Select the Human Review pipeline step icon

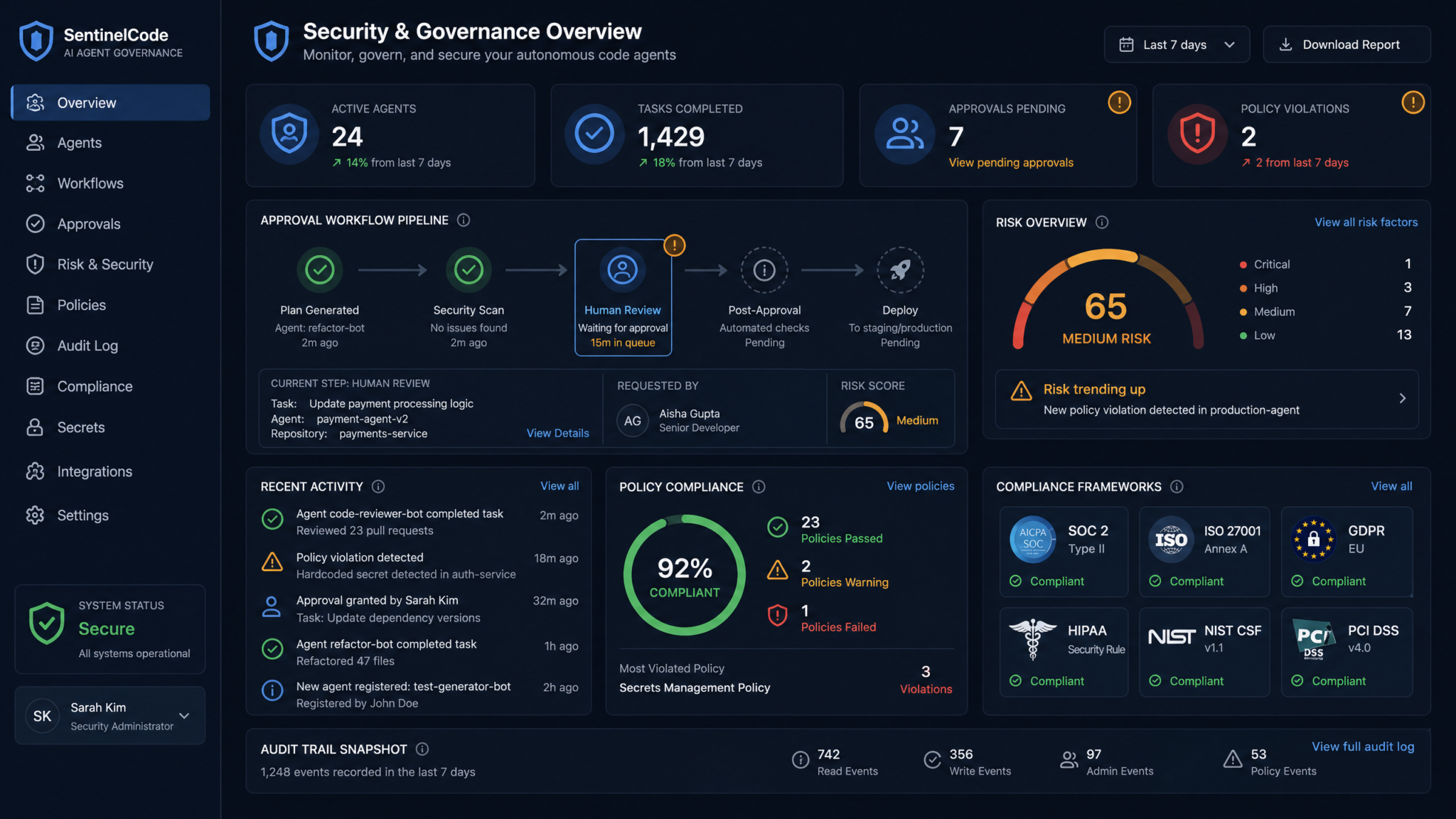(622, 269)
